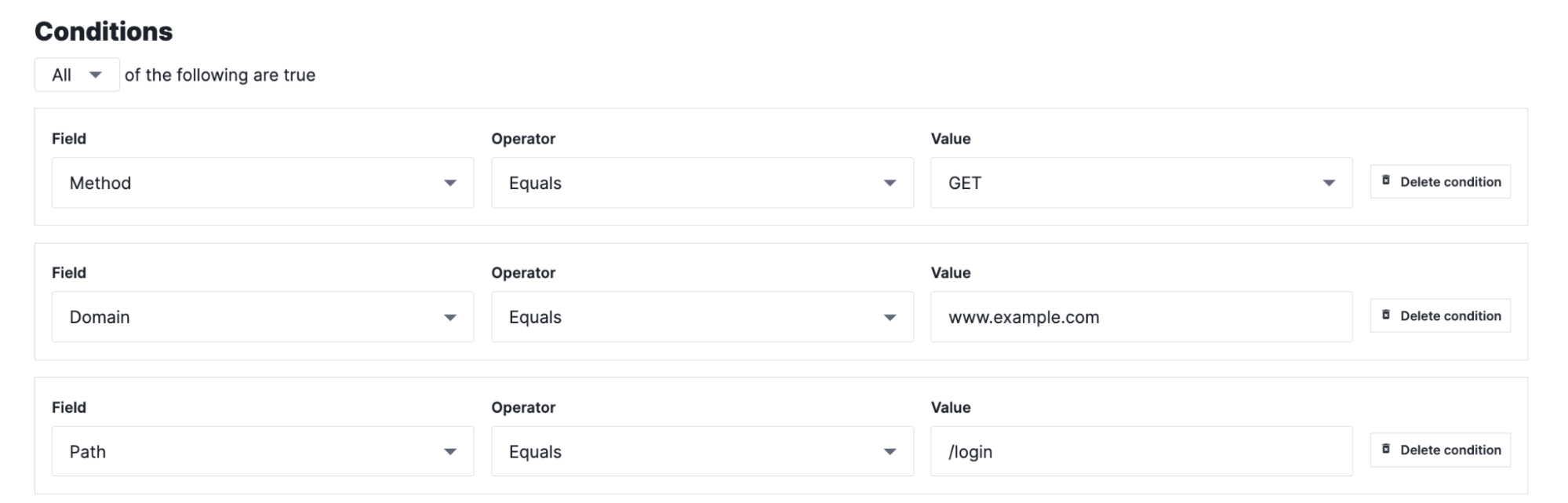Expand the Path field dropdown

[x=263, y=451]
